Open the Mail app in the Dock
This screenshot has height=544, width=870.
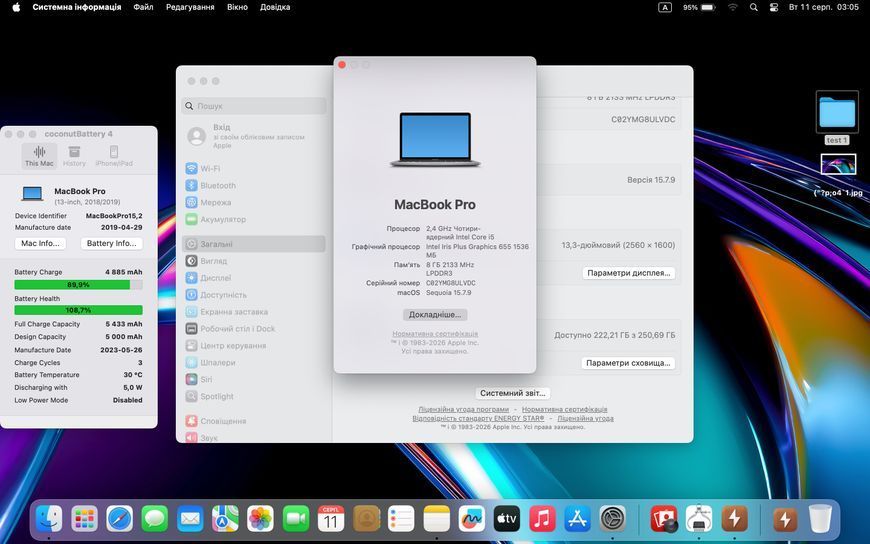pos(190,520)
